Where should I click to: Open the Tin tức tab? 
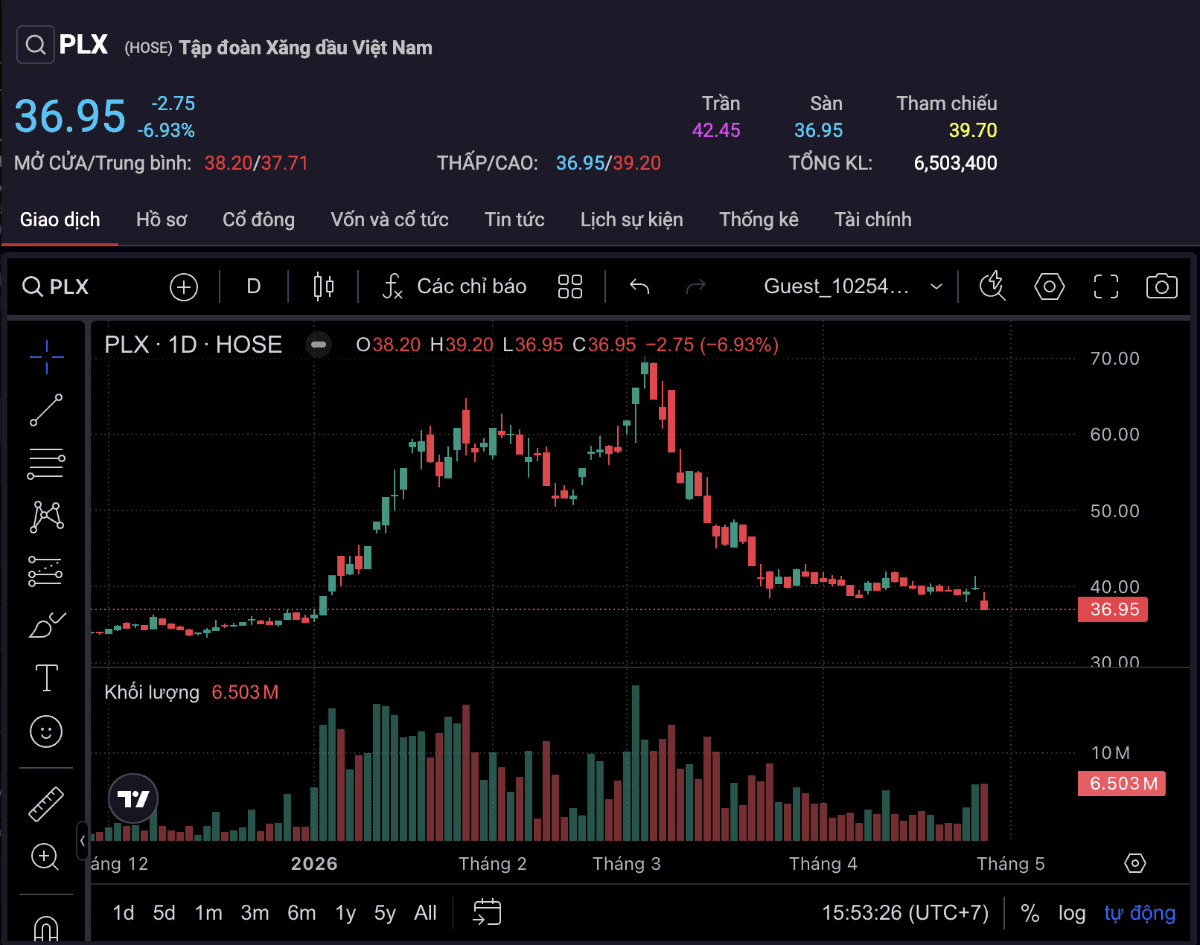tap(514, 219)
